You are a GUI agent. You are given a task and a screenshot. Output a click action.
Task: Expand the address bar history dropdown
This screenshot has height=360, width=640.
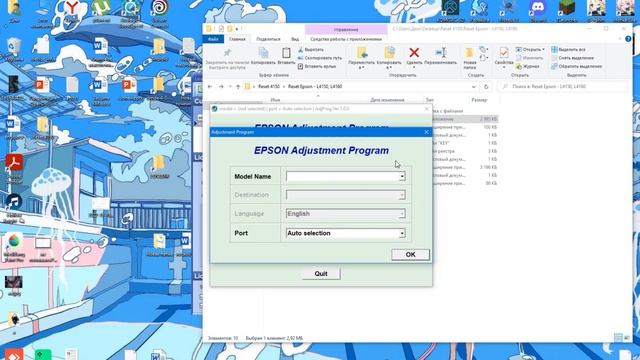473,87
